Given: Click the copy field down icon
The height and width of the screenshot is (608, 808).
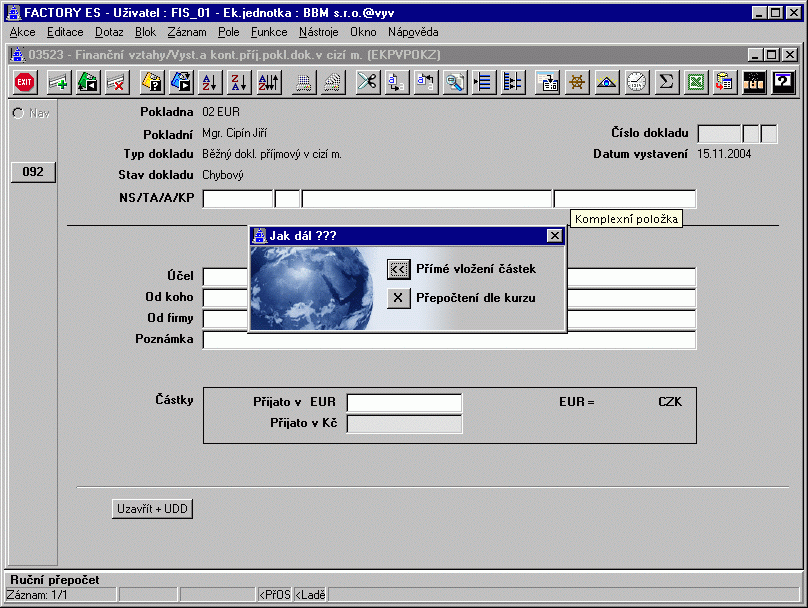Looking at the screenshot, I should pos(397,82).
